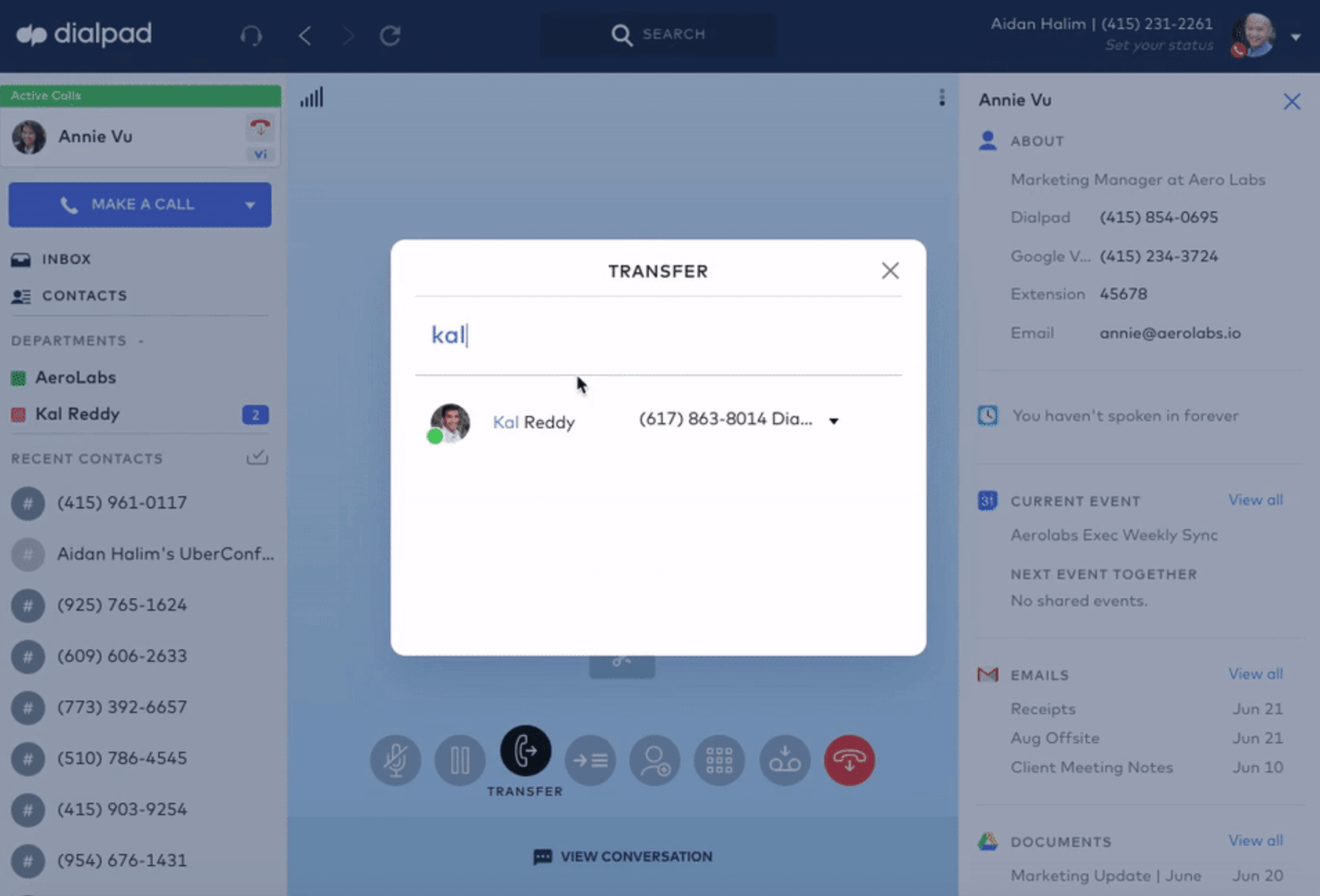Screen dimensions: 1320x896
Task: Close the Transfer dialog
Action: point(890,271)
